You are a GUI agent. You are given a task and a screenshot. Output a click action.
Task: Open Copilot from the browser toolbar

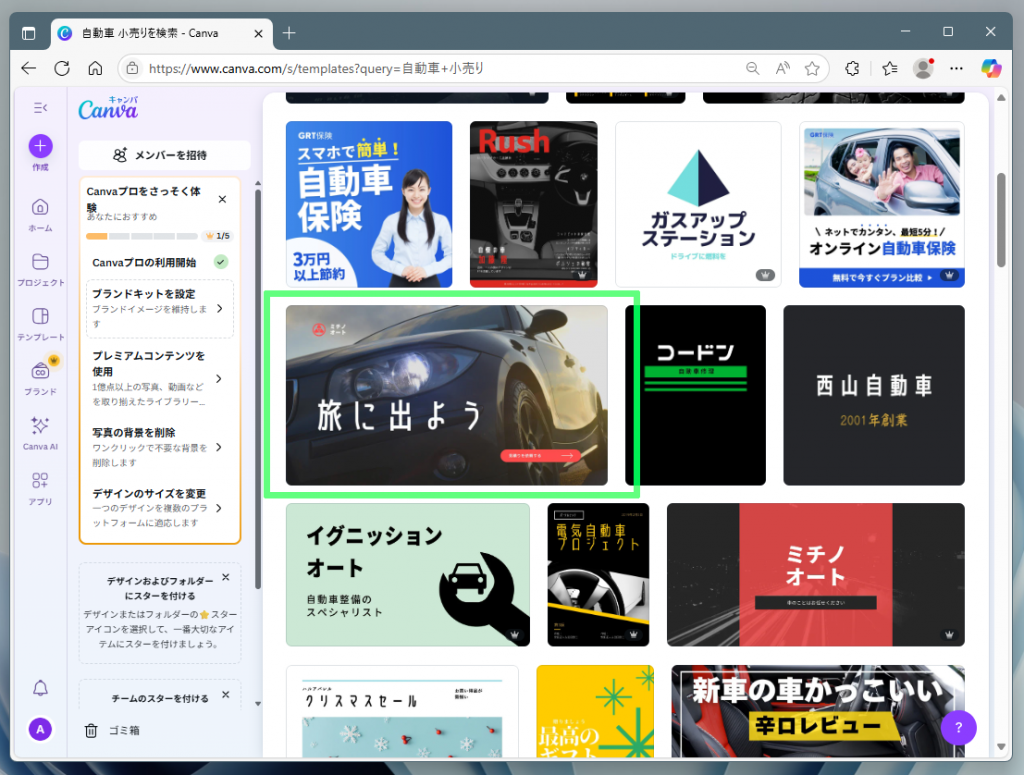991,68
